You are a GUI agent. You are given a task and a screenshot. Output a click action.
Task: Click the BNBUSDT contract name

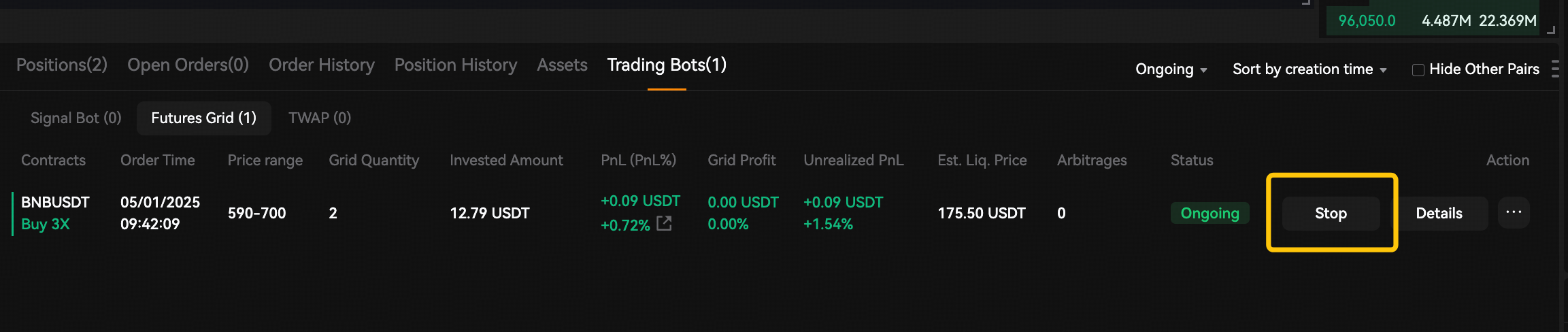55,202
